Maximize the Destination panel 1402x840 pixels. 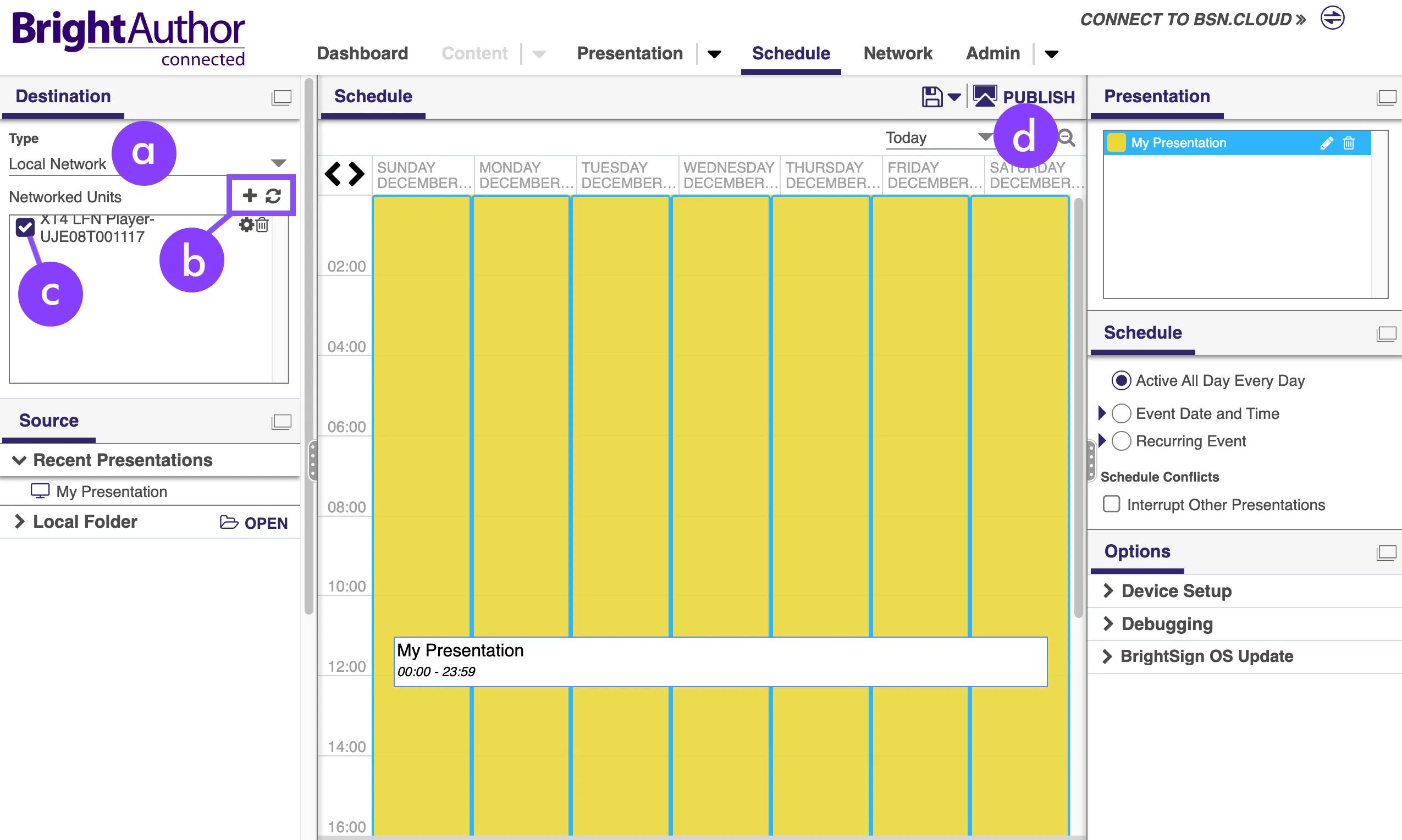[x=281, y=97]
